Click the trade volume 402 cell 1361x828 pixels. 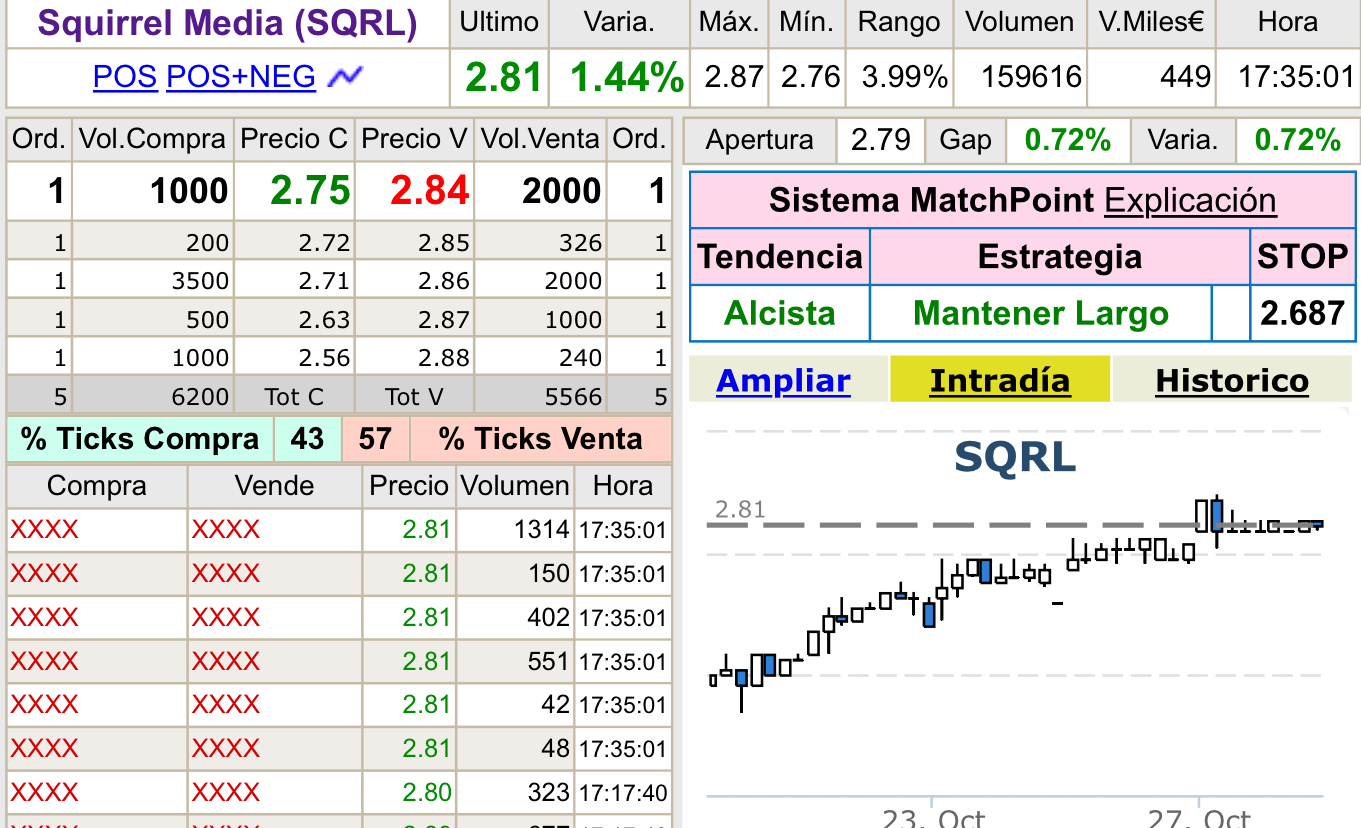click(516, 617)
